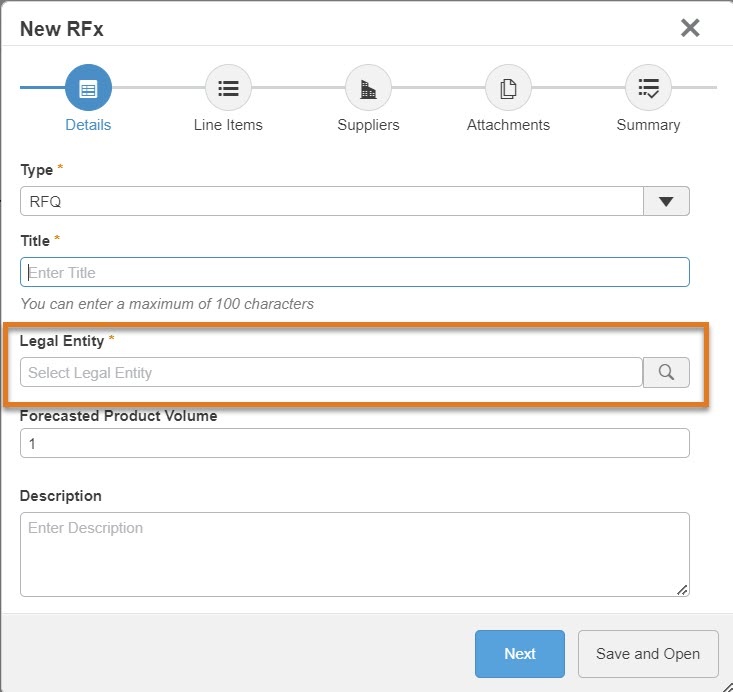Screen dimensions: 733x692
Task: Expand the Type dropdown arrow
Action: [x=666, y=201]
